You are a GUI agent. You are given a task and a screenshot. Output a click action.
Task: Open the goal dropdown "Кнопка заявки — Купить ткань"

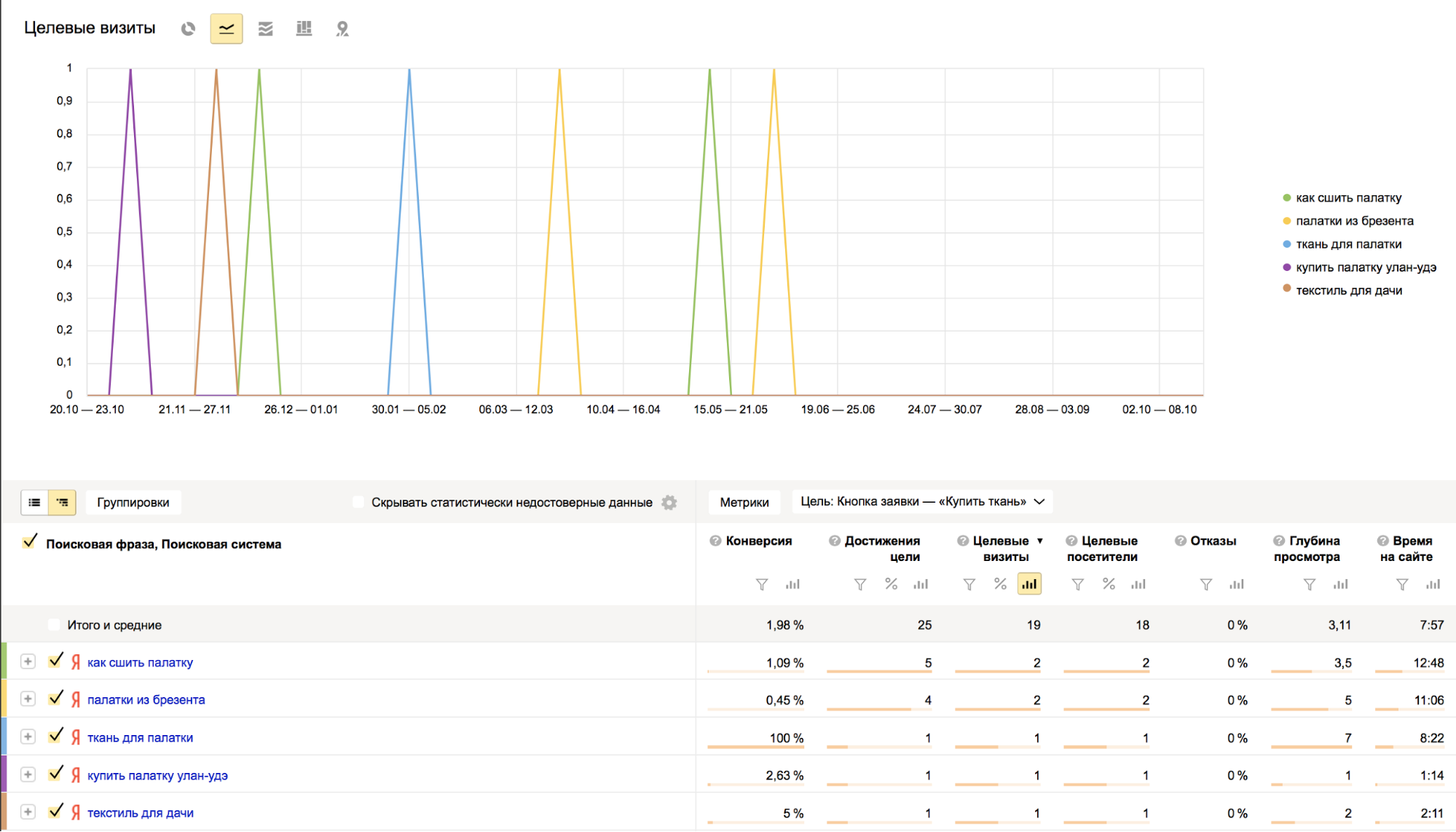tap(922, 502)
